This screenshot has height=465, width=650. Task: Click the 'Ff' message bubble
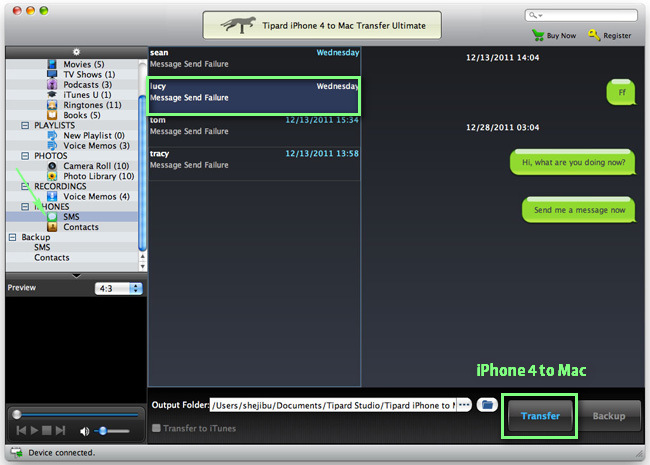click(621, 92)
